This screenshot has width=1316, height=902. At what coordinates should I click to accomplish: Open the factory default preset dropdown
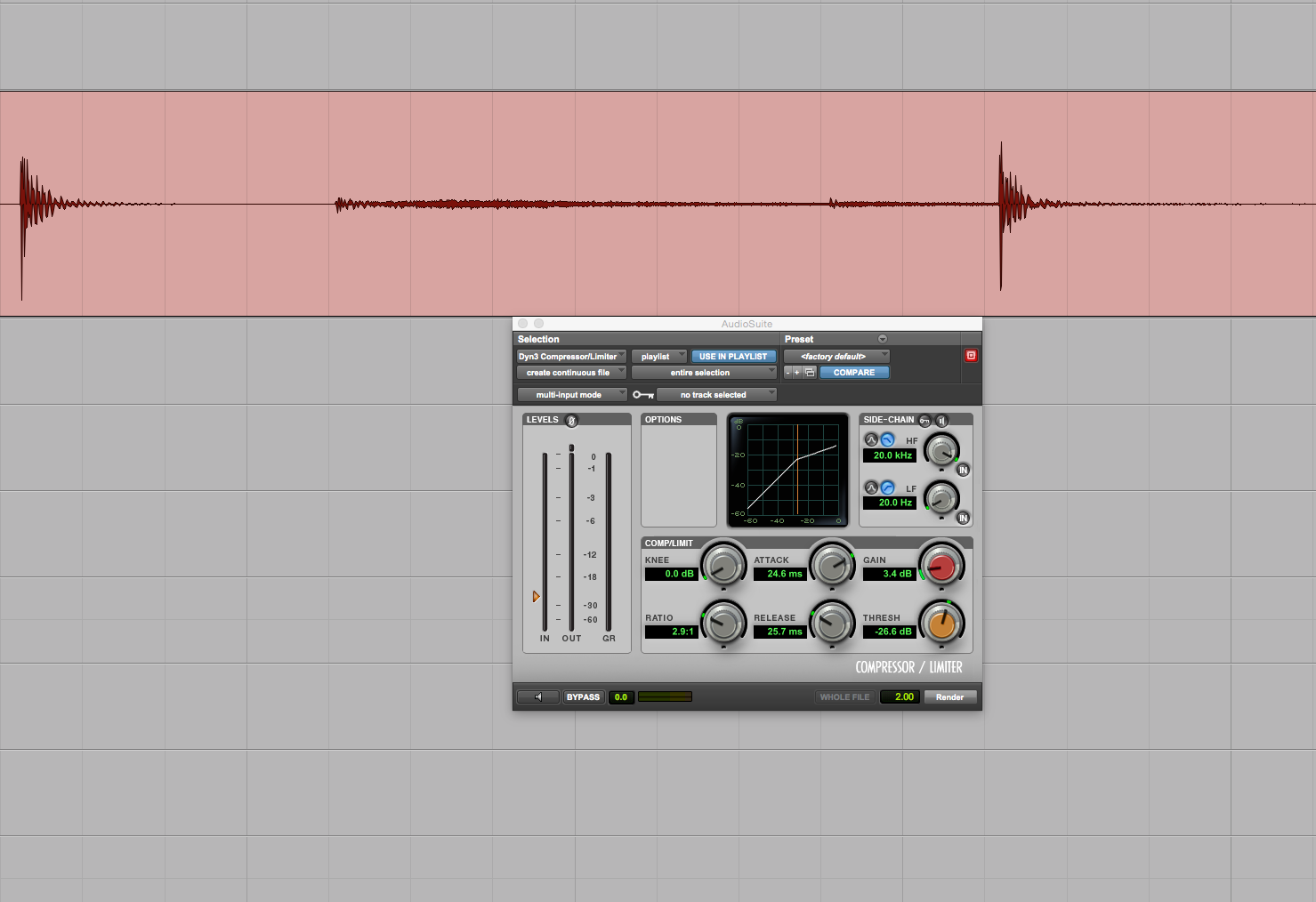836,357
